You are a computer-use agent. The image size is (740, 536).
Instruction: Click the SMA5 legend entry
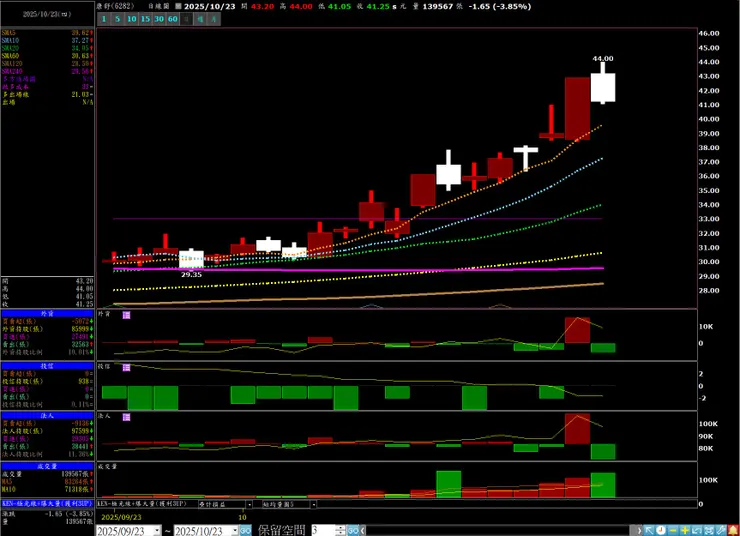pyautogui.click(x=47, y=33)
